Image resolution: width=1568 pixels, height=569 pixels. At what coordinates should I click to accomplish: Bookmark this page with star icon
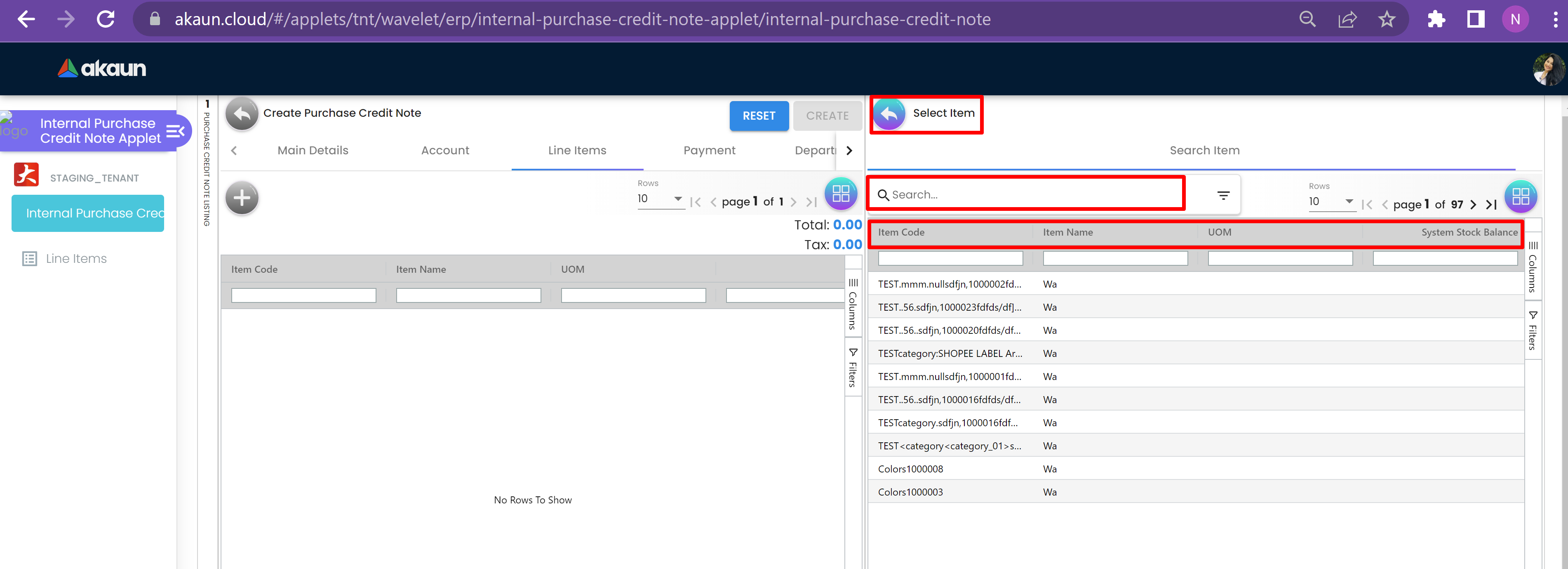[1387, 19]
